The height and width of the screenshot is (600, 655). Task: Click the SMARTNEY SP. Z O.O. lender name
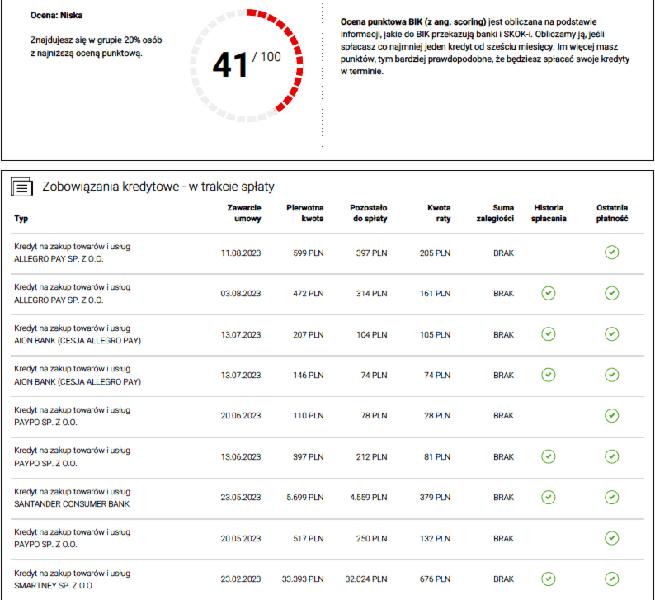click(53, 586)
